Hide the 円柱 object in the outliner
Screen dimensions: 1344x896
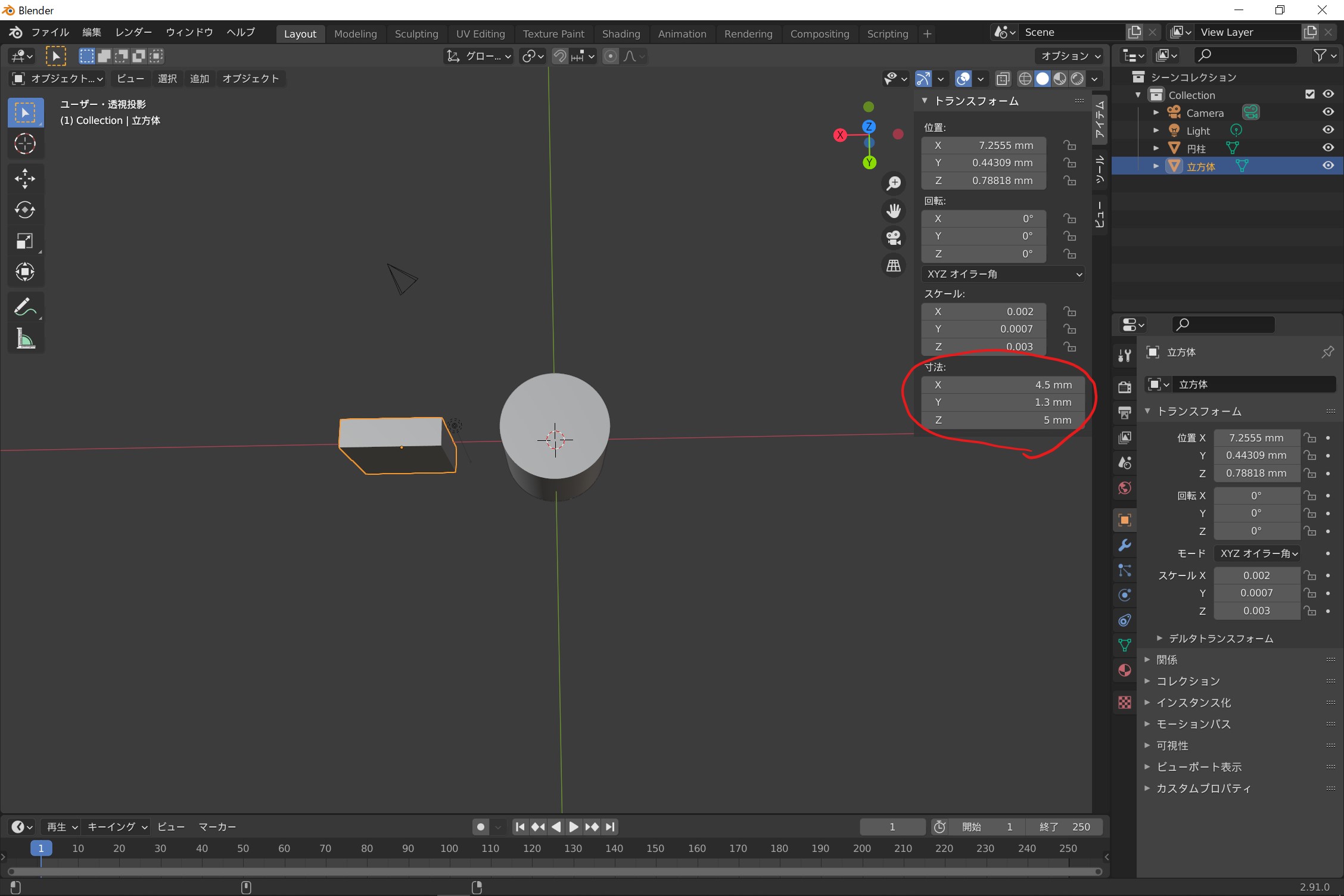click(1328, 148)
